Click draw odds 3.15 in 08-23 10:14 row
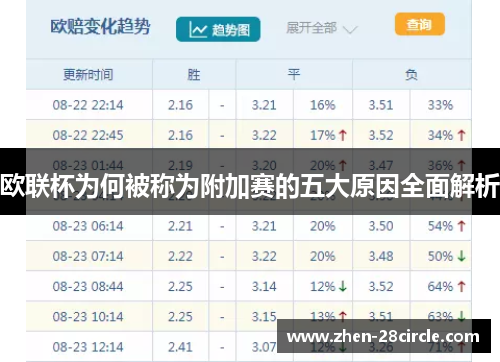Screen dimensions: 500x362 (x=264, y=317)
